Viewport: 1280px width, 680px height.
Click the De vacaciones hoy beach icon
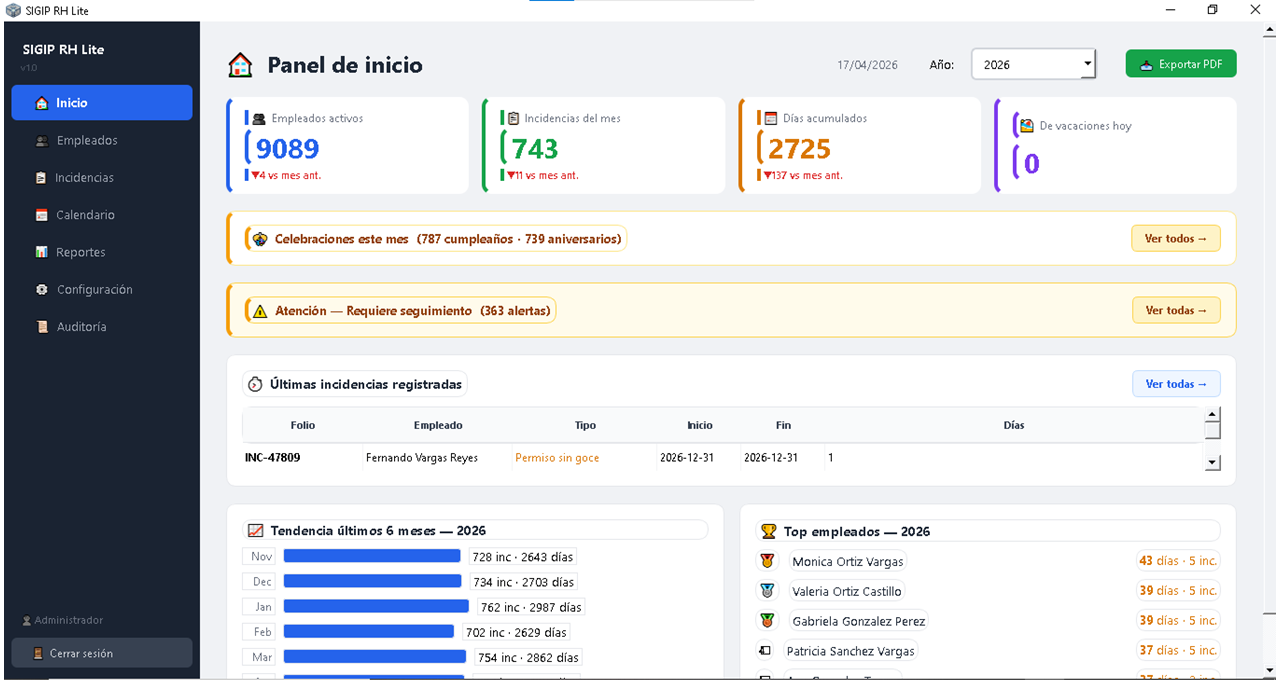tap(1026, 126)
